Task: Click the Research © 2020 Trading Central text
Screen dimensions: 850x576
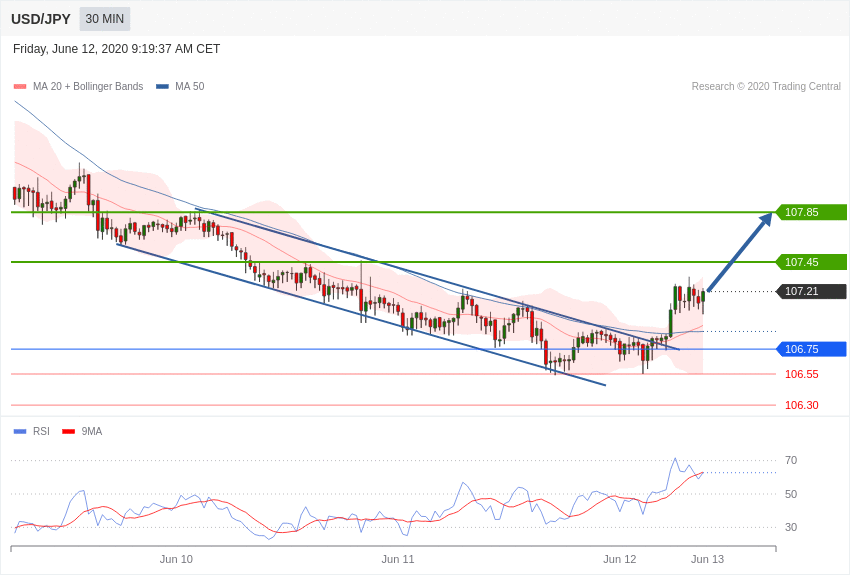Action: [x=766, y=87]
